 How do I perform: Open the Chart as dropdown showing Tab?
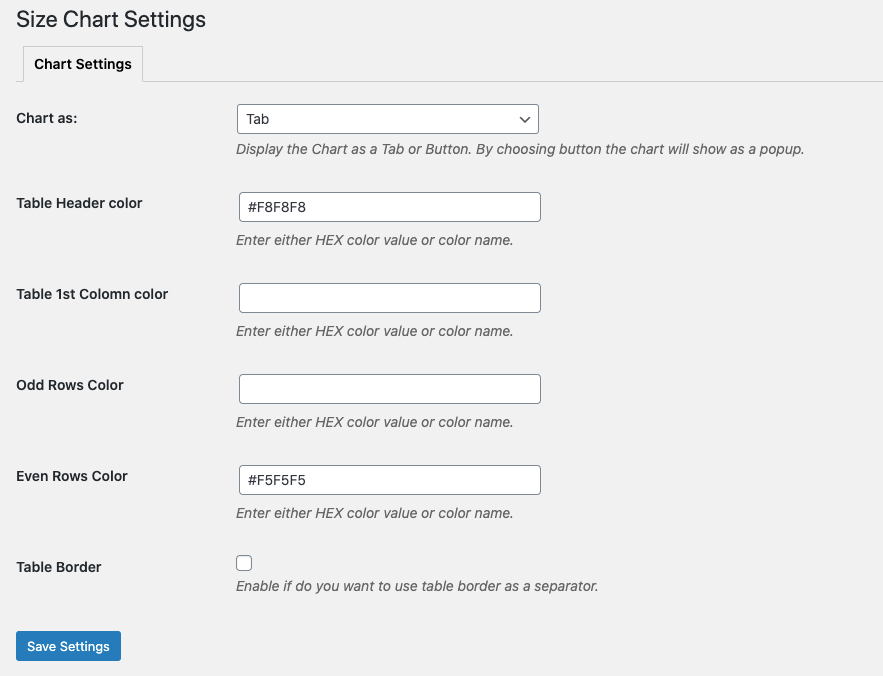pos(387,119)
